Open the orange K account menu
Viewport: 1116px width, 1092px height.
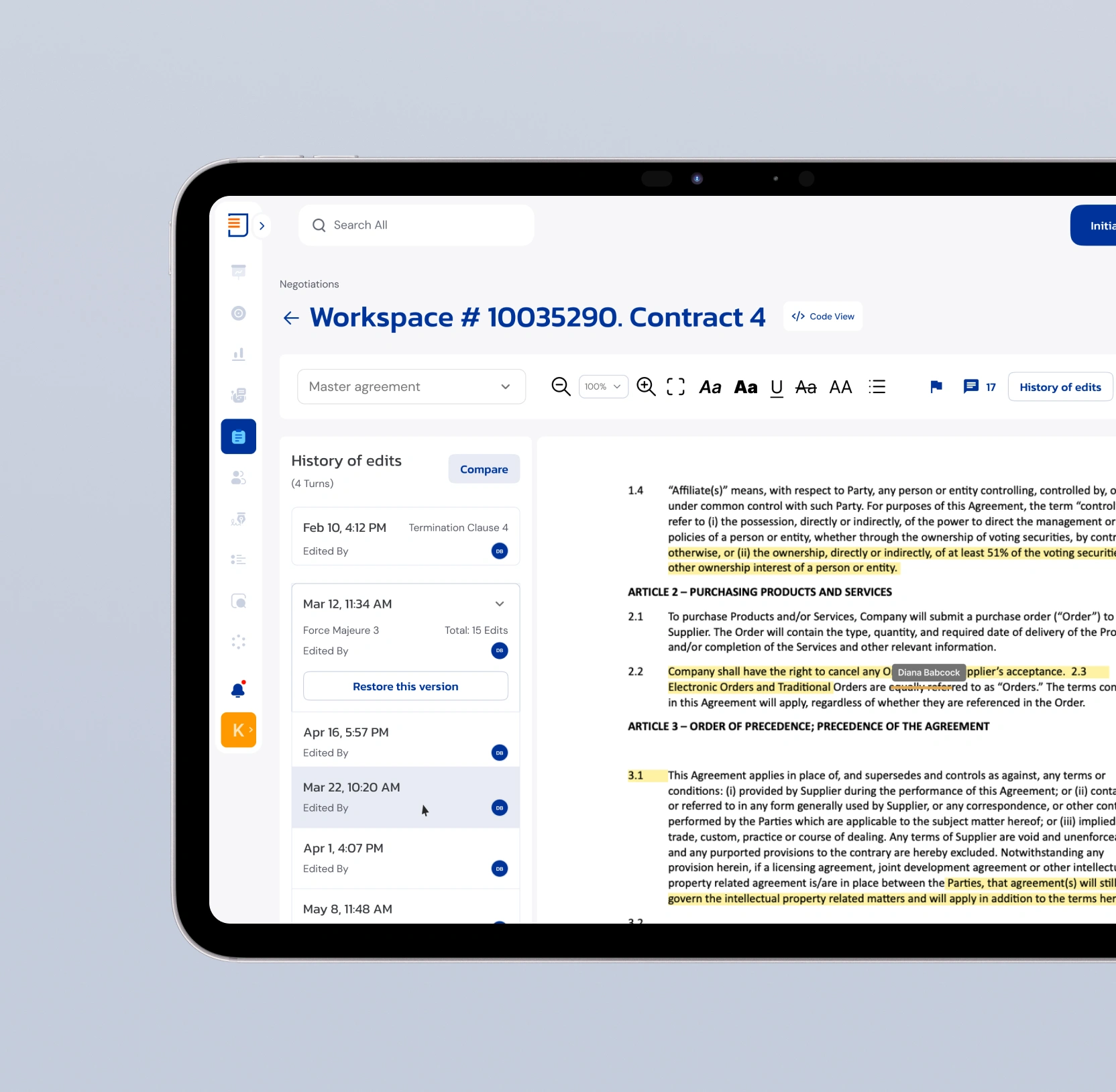[x=239, y=730]
